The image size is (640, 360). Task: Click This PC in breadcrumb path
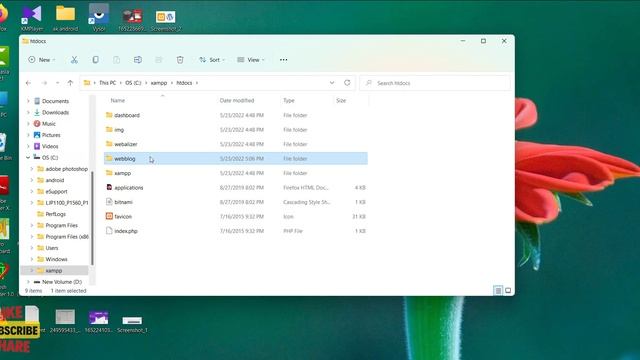click(108, 83)
